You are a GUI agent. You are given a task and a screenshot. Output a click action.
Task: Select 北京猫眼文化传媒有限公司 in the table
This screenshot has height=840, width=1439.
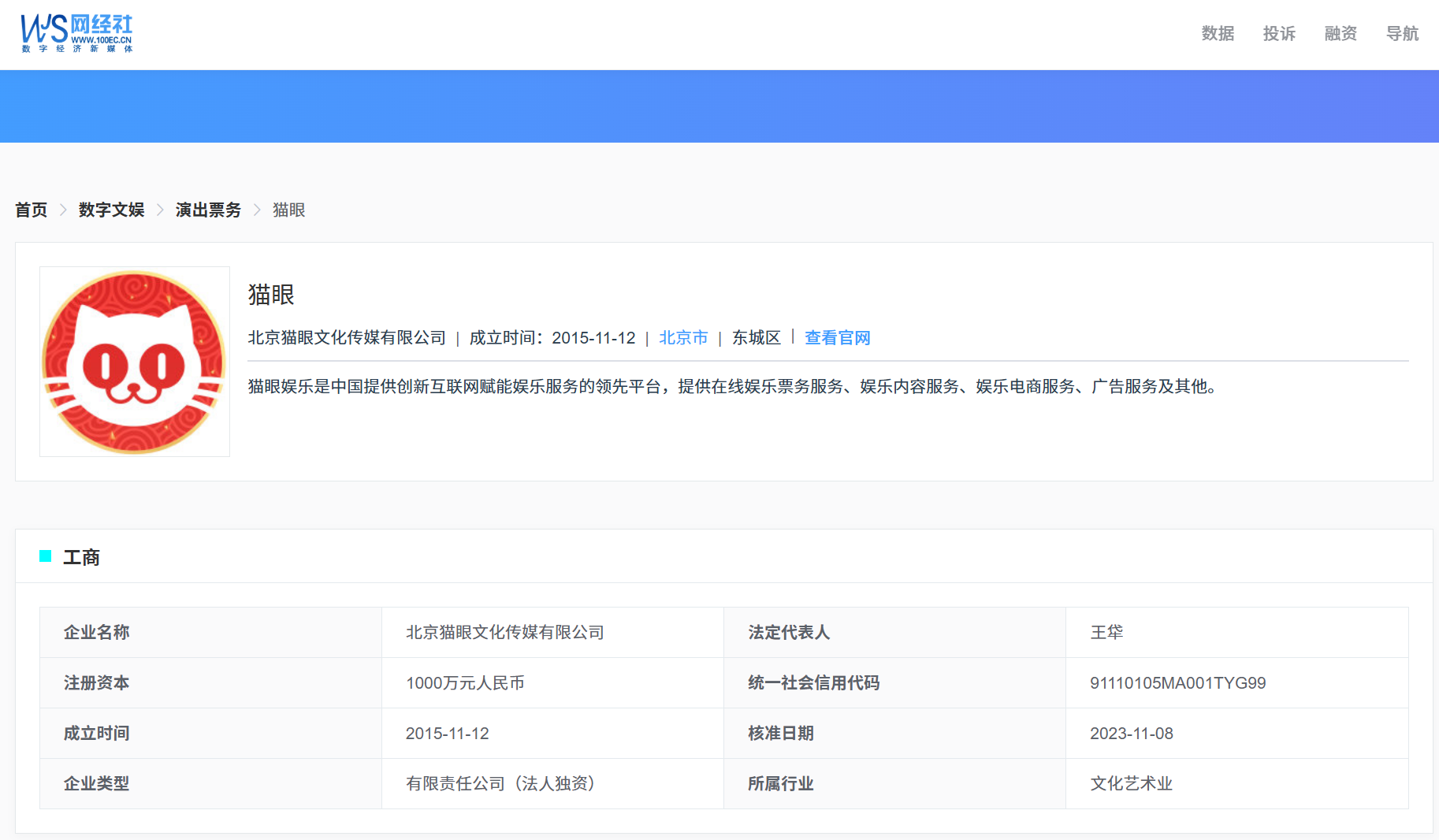(505, 632)
